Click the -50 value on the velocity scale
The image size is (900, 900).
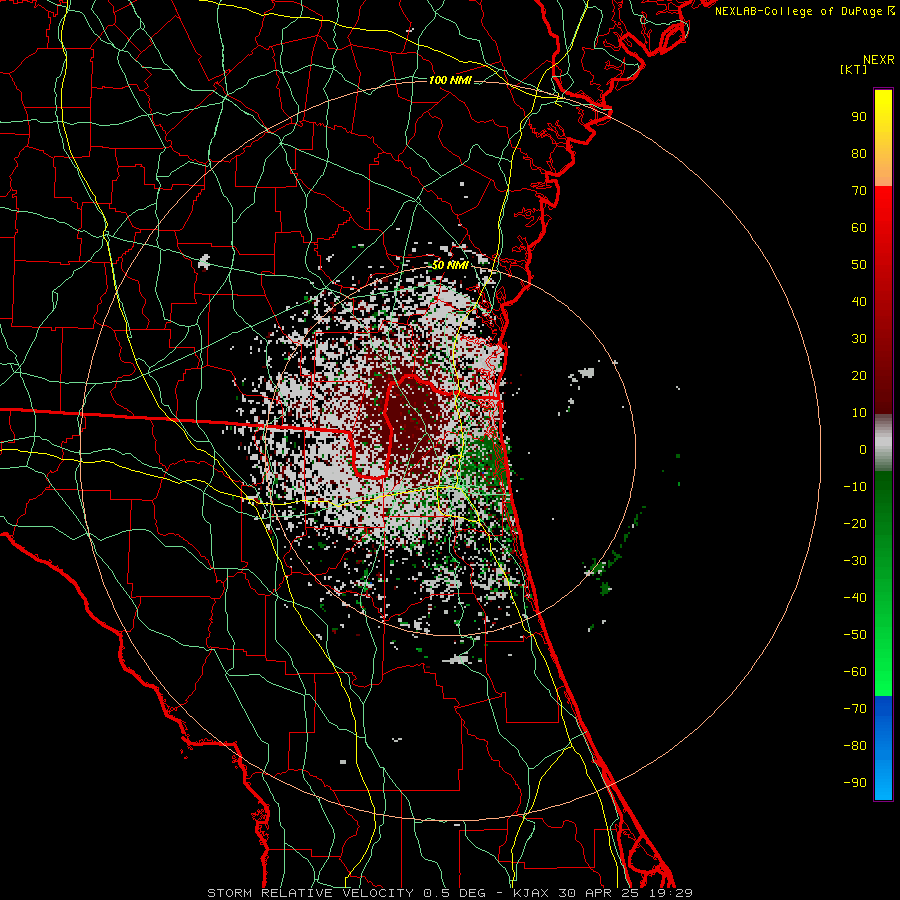855,635
